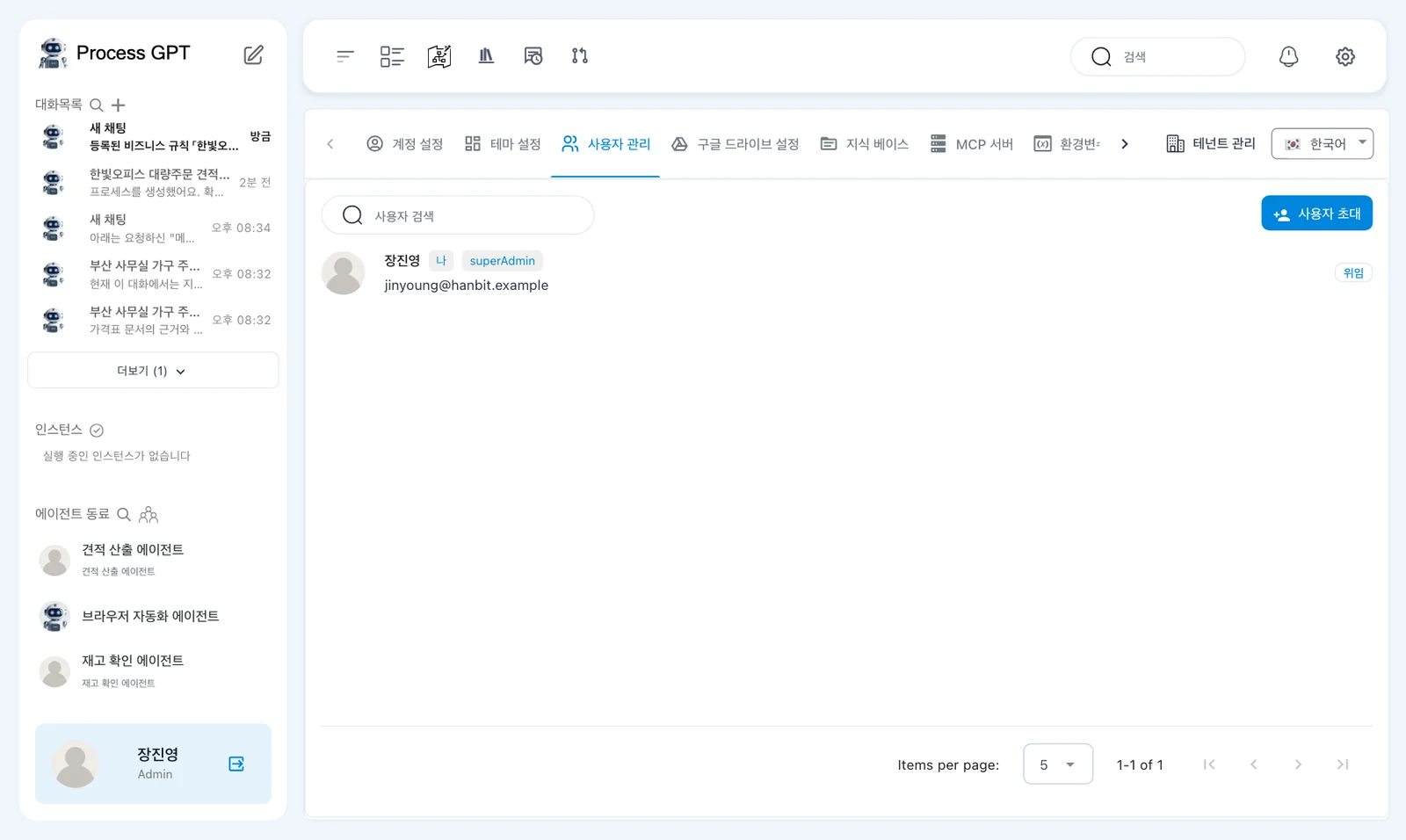
Task: Go to last page in pagination
Action: (x=1343, y=764)
